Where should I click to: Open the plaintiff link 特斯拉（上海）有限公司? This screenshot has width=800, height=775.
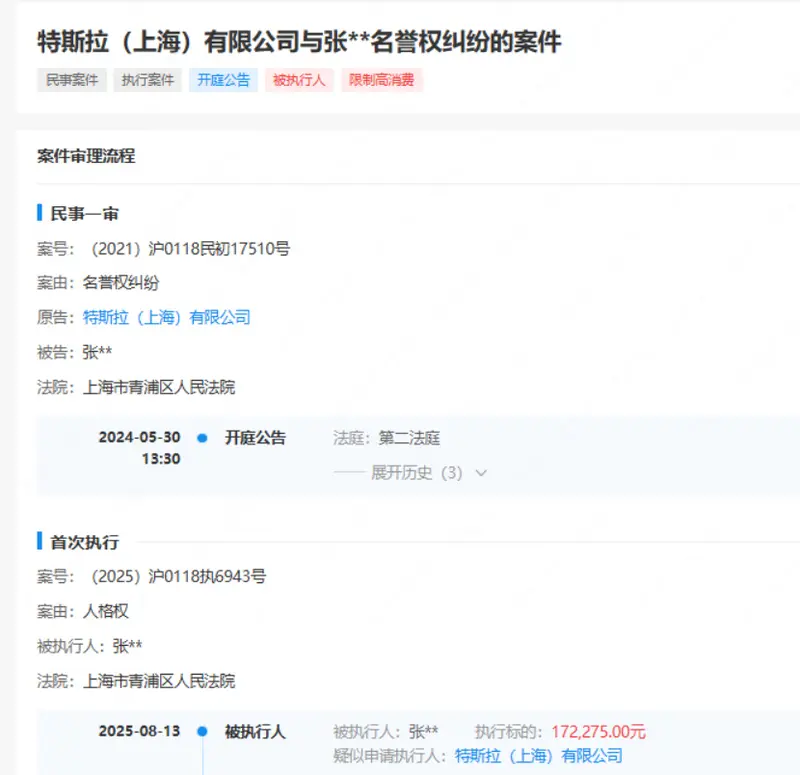point(166,317)
